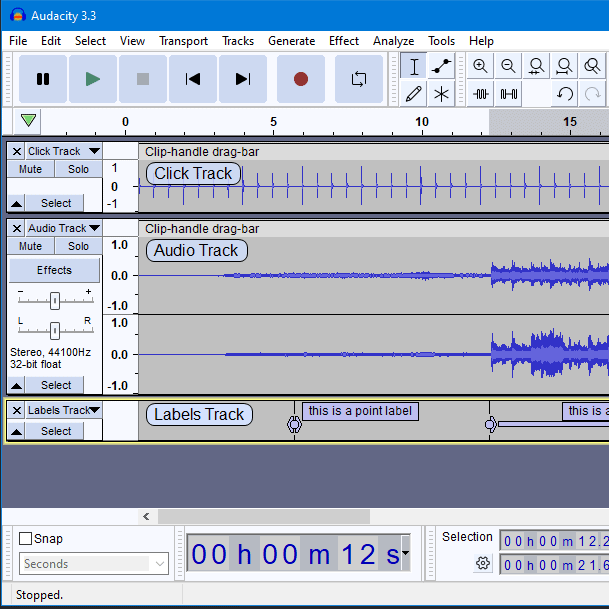This screenshot has height=609, width=609.
Task: Open Effects for the Audio Track
Action: pos(54,270)
